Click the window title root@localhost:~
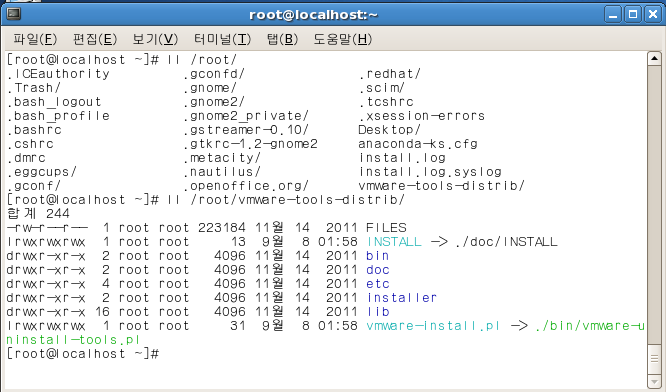Image resolution: width=666 pixels, height=392 pixels. (x=313, y=15)
